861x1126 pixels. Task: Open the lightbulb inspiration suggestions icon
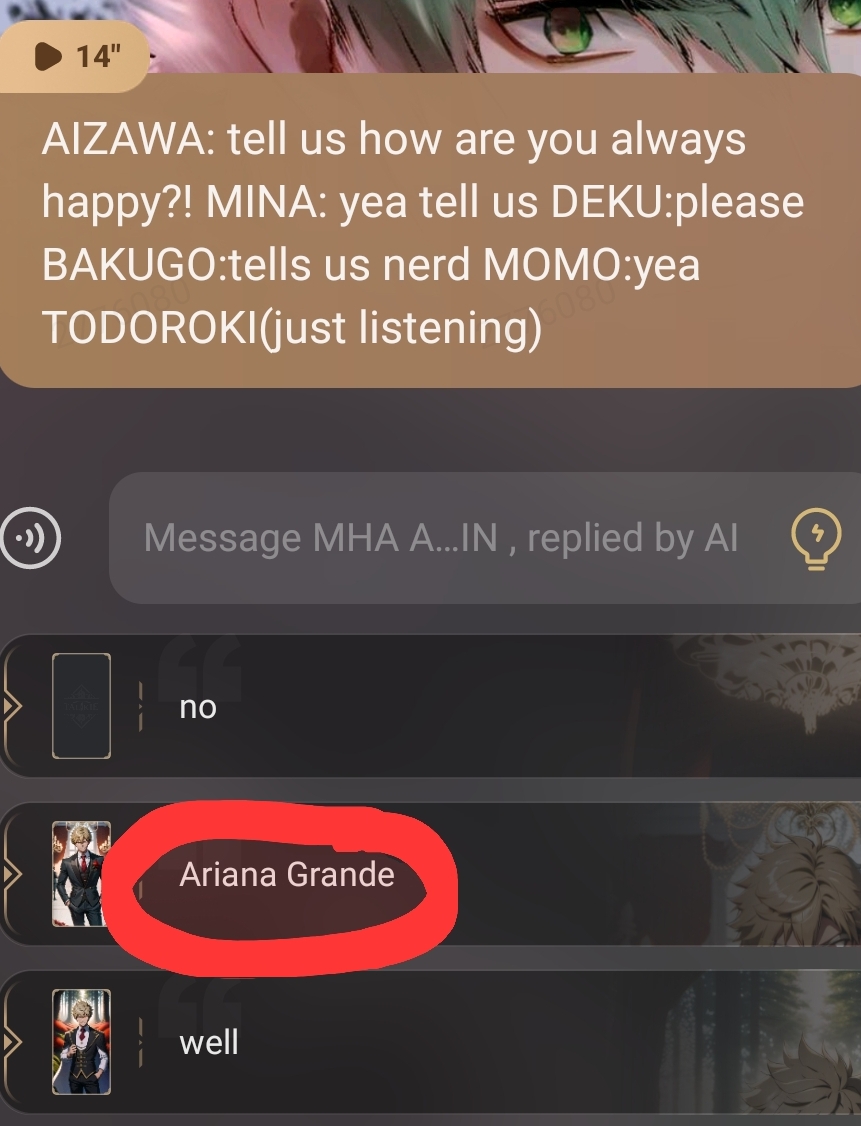tap(816, 539)
